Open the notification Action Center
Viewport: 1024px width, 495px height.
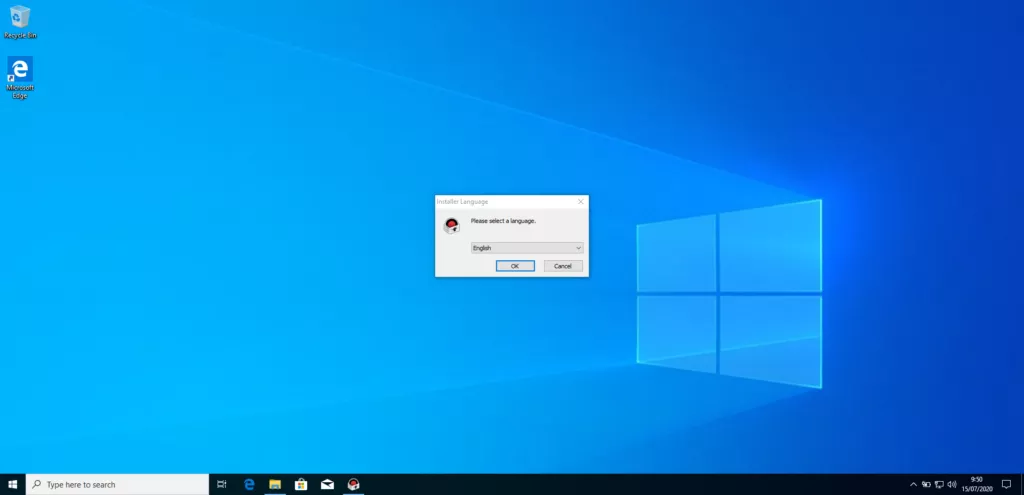coord(1006,484)
